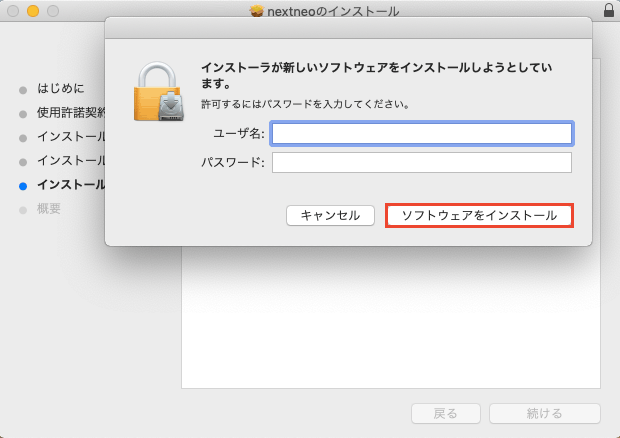The width and height of the screenshot is (620, 438).
Task: Click the yellow minimize window button
Action: pyautogui.click(x=32, y=11)
